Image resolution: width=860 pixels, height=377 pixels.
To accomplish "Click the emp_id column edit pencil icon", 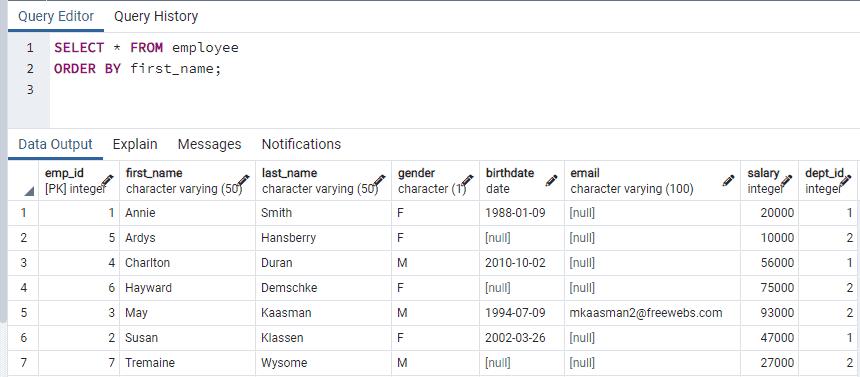I will (108, 181).
